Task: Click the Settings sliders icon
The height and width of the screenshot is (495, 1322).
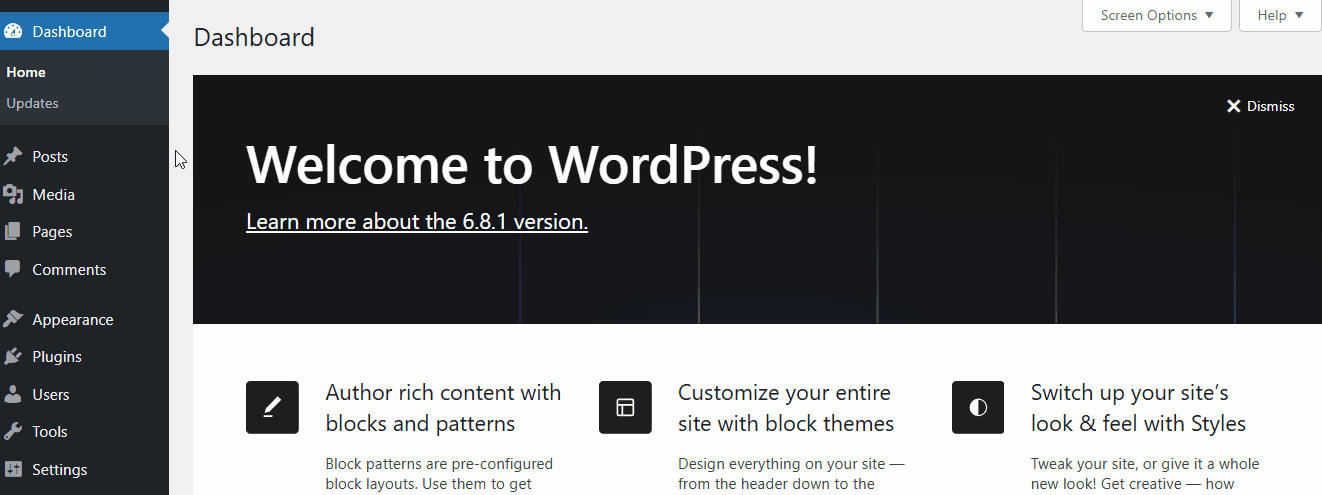Action: 12,469
